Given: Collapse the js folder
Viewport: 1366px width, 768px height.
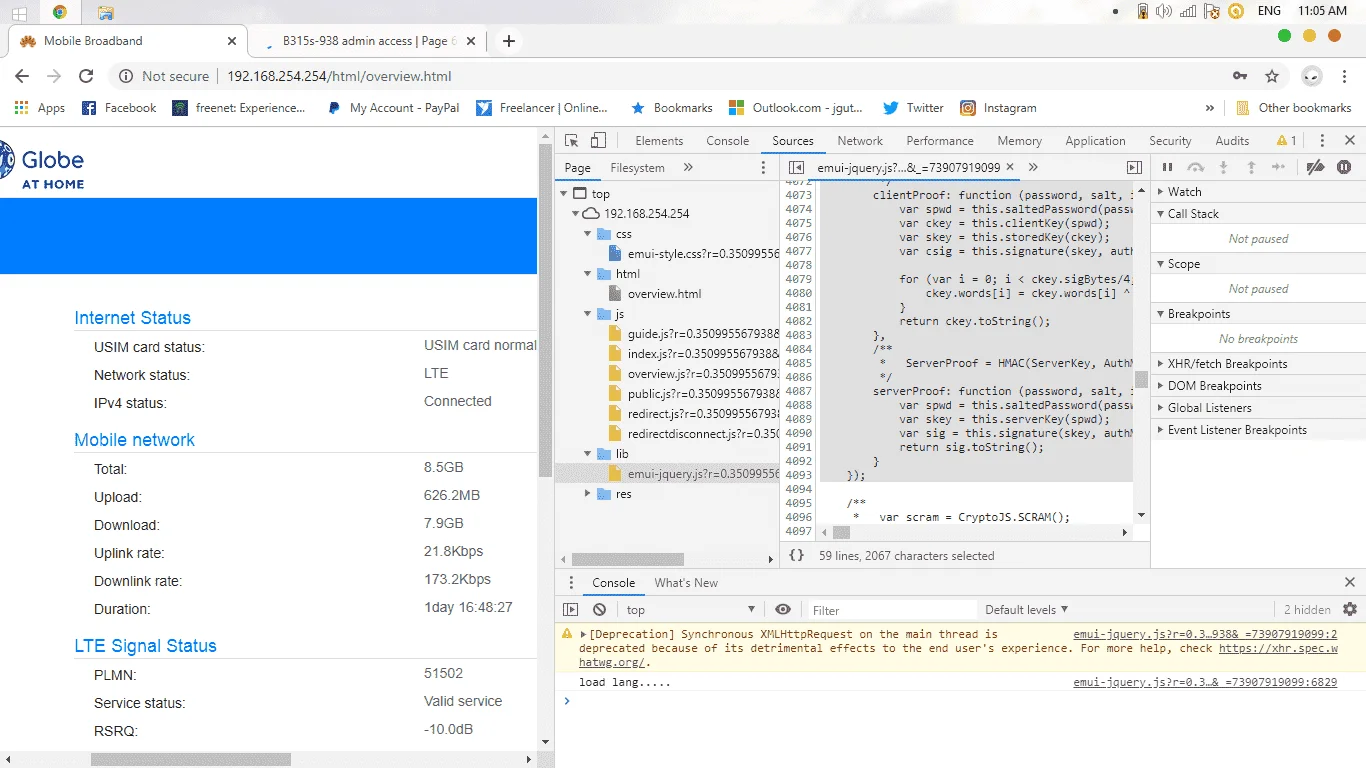Looking at the screenshot, I should pyautogui.click(x=590, y=314).
